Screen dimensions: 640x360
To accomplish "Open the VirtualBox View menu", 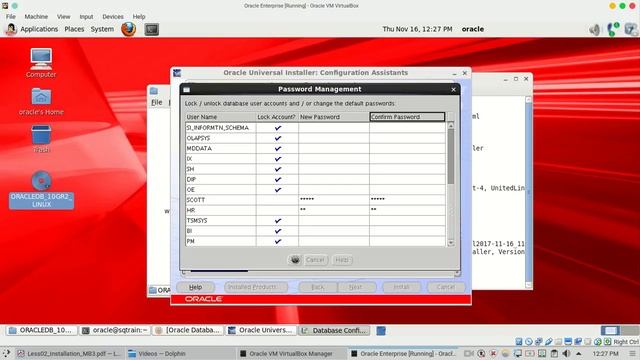I will (63, 17).
